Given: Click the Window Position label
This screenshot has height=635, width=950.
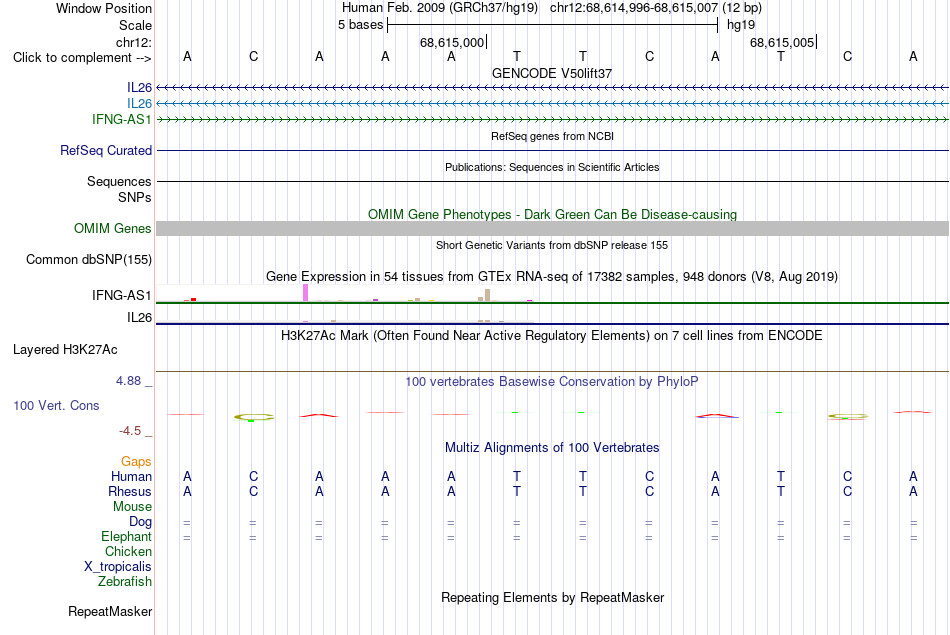Looking at the screenshot, I should click(x=104, y=8).
